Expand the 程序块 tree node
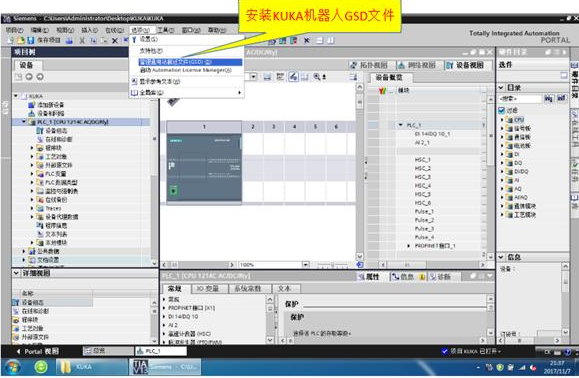 (x=32, y=148)
